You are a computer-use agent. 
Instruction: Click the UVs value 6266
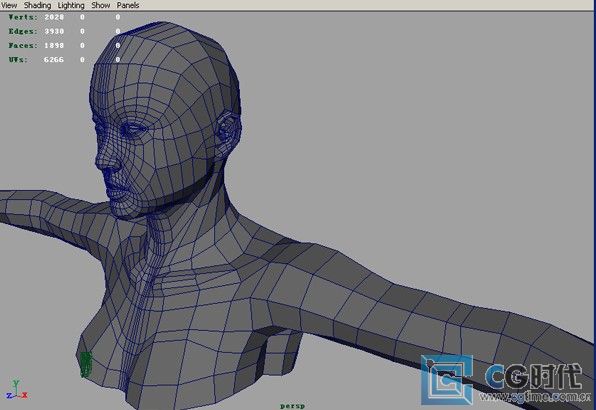(54, 59)
